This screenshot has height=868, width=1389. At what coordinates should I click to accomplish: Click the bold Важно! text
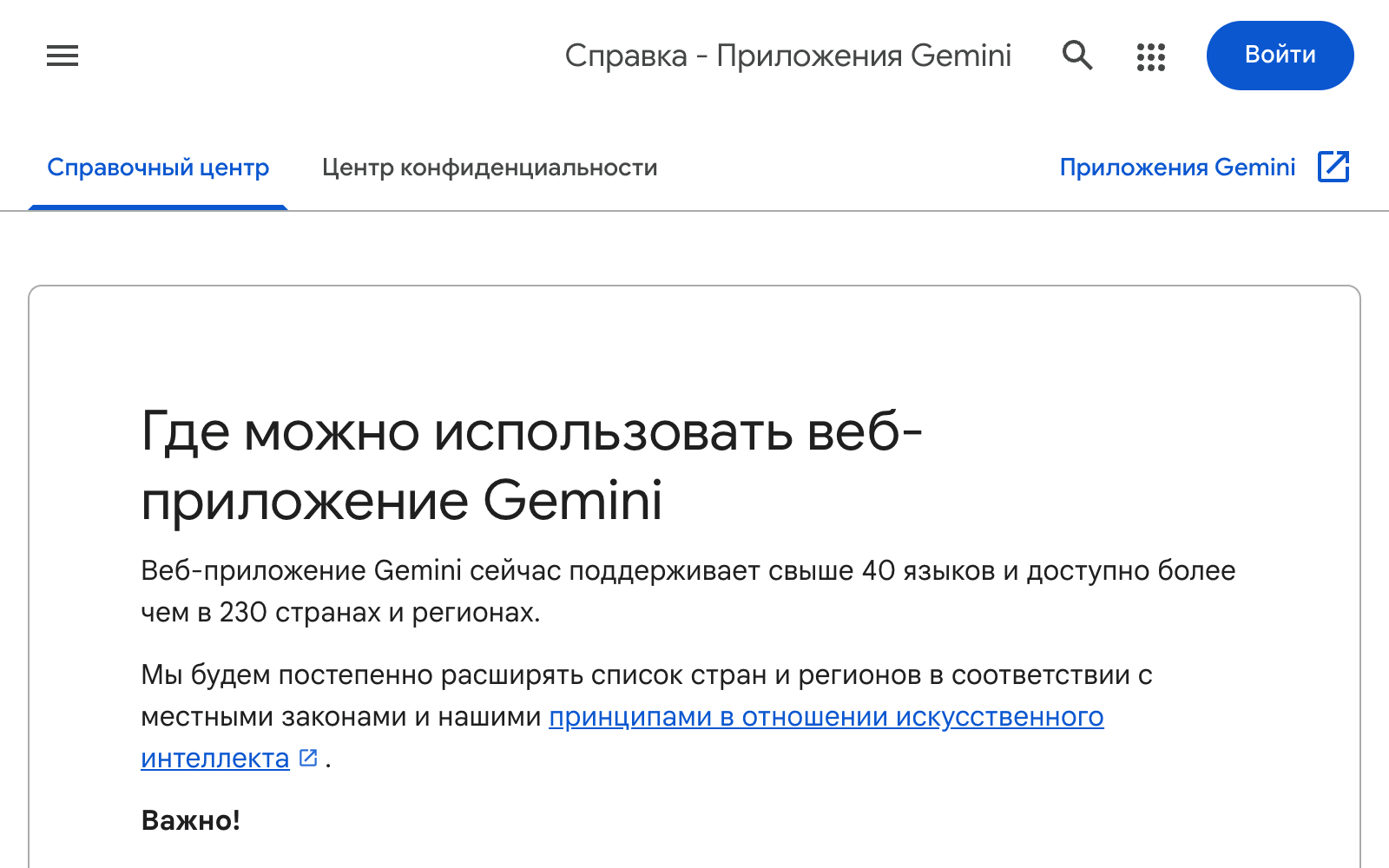[x=191, y=820]
